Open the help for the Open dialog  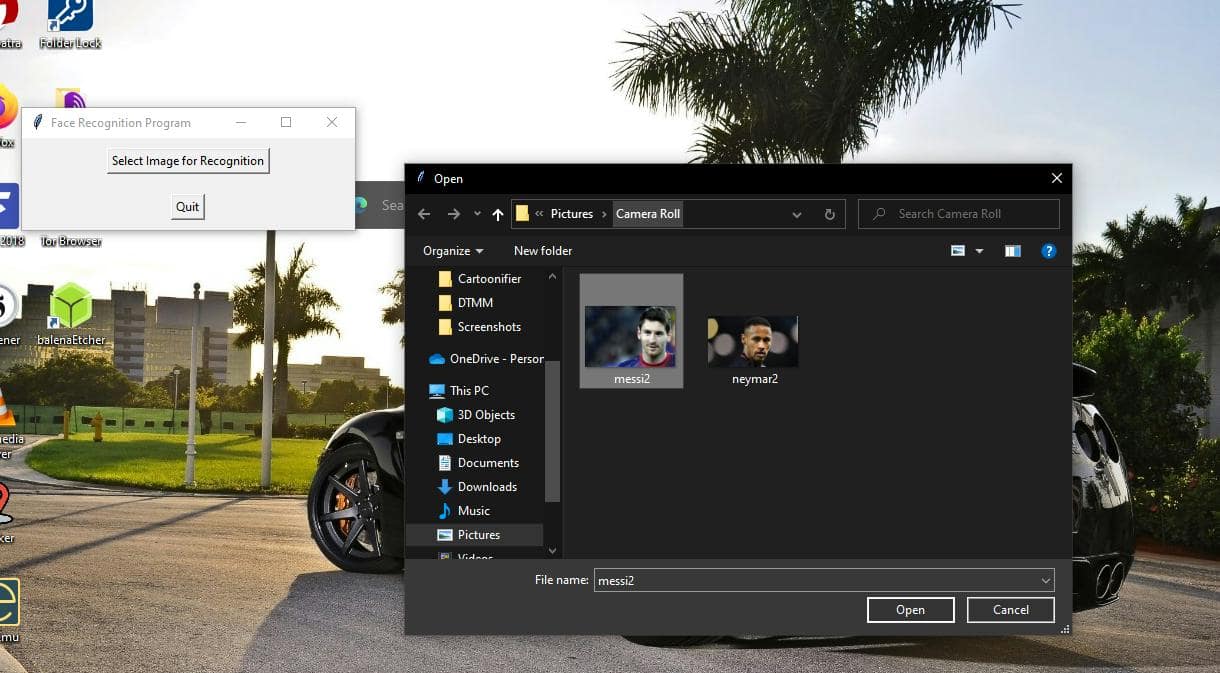(1049, 251)
